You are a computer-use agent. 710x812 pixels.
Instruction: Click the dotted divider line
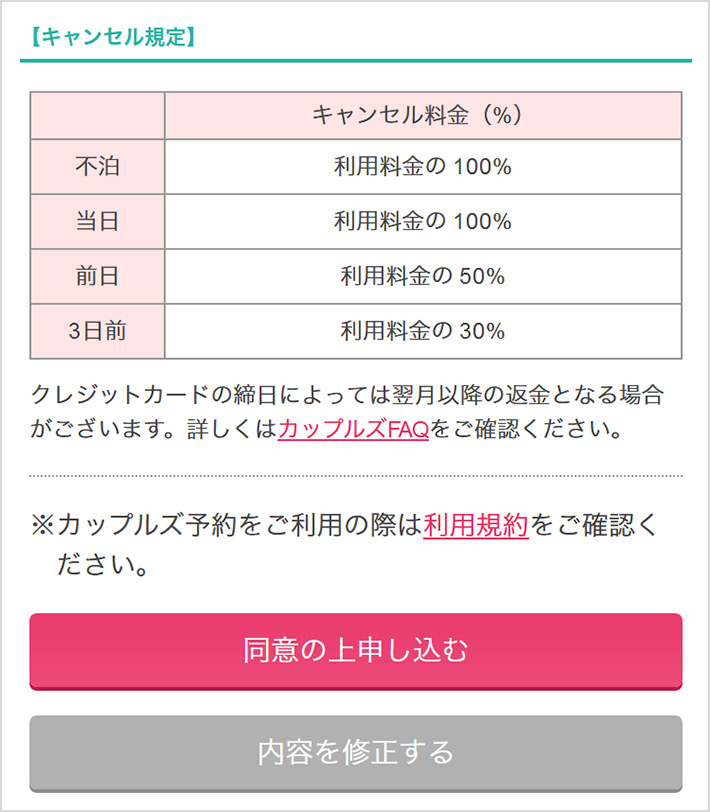coord(354,470)
